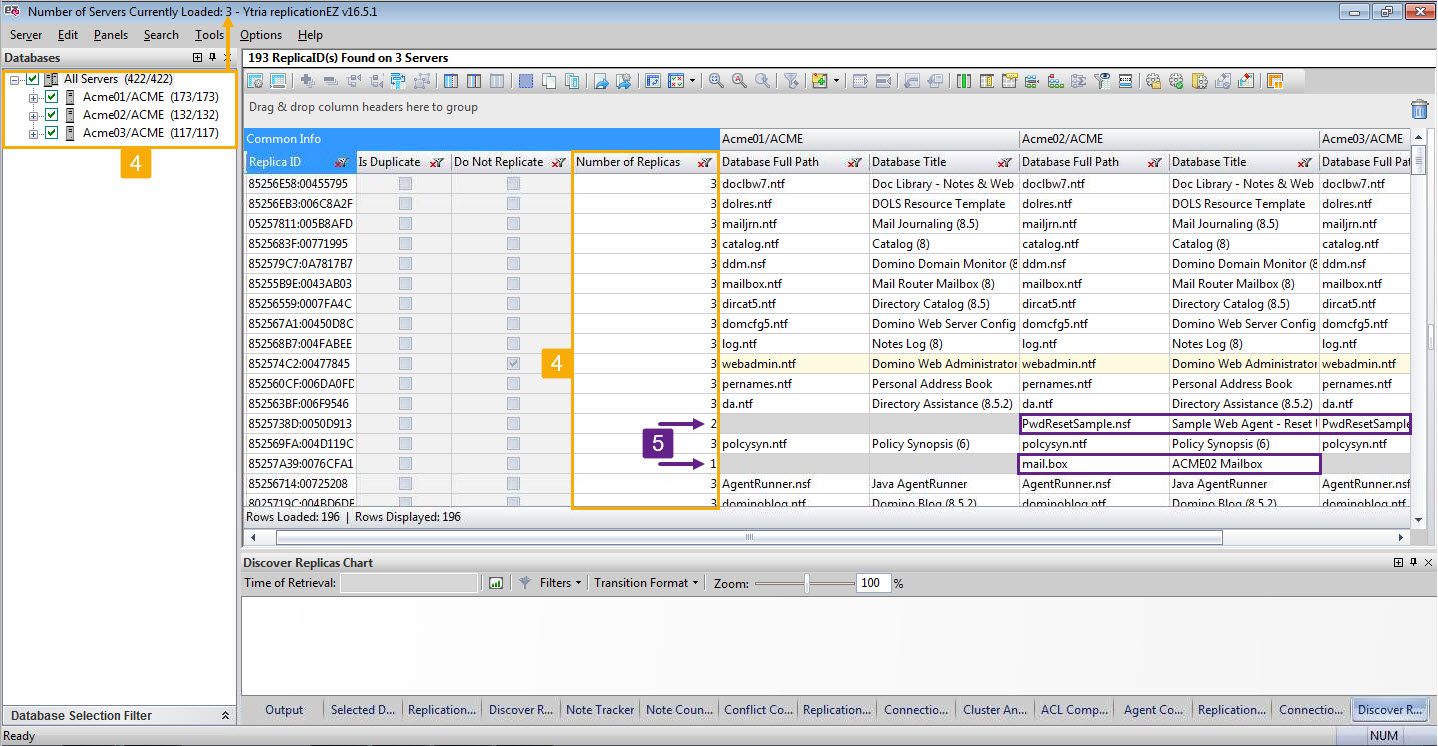The height and width of the screenshot is (746, 1438).
Task: Switch to the Note Tracker tab
Action: (x=600, y=710)
